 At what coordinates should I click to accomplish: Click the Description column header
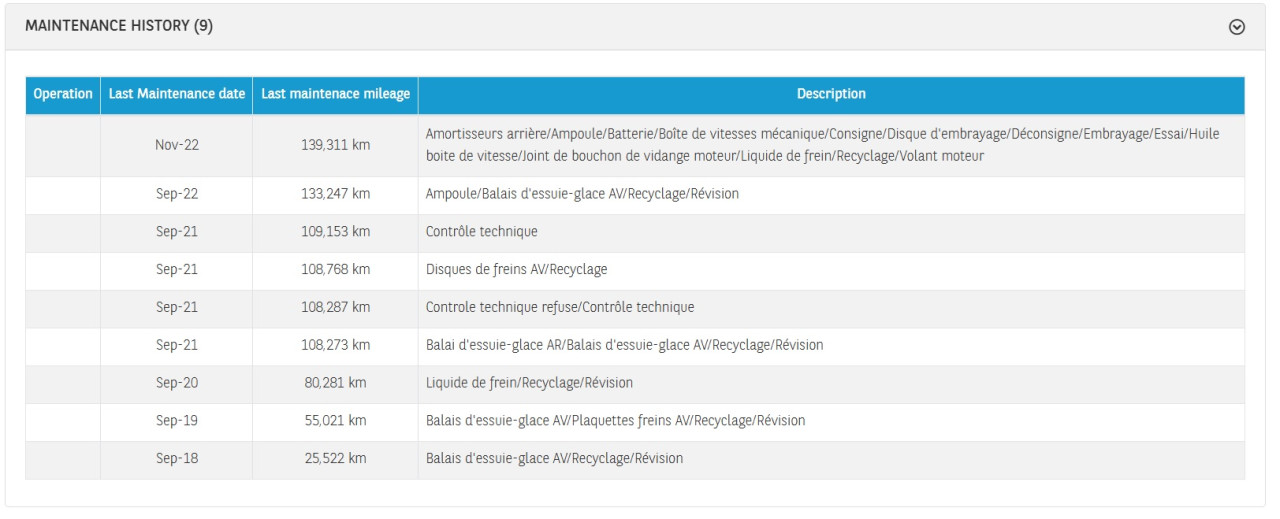click(831, 94)
